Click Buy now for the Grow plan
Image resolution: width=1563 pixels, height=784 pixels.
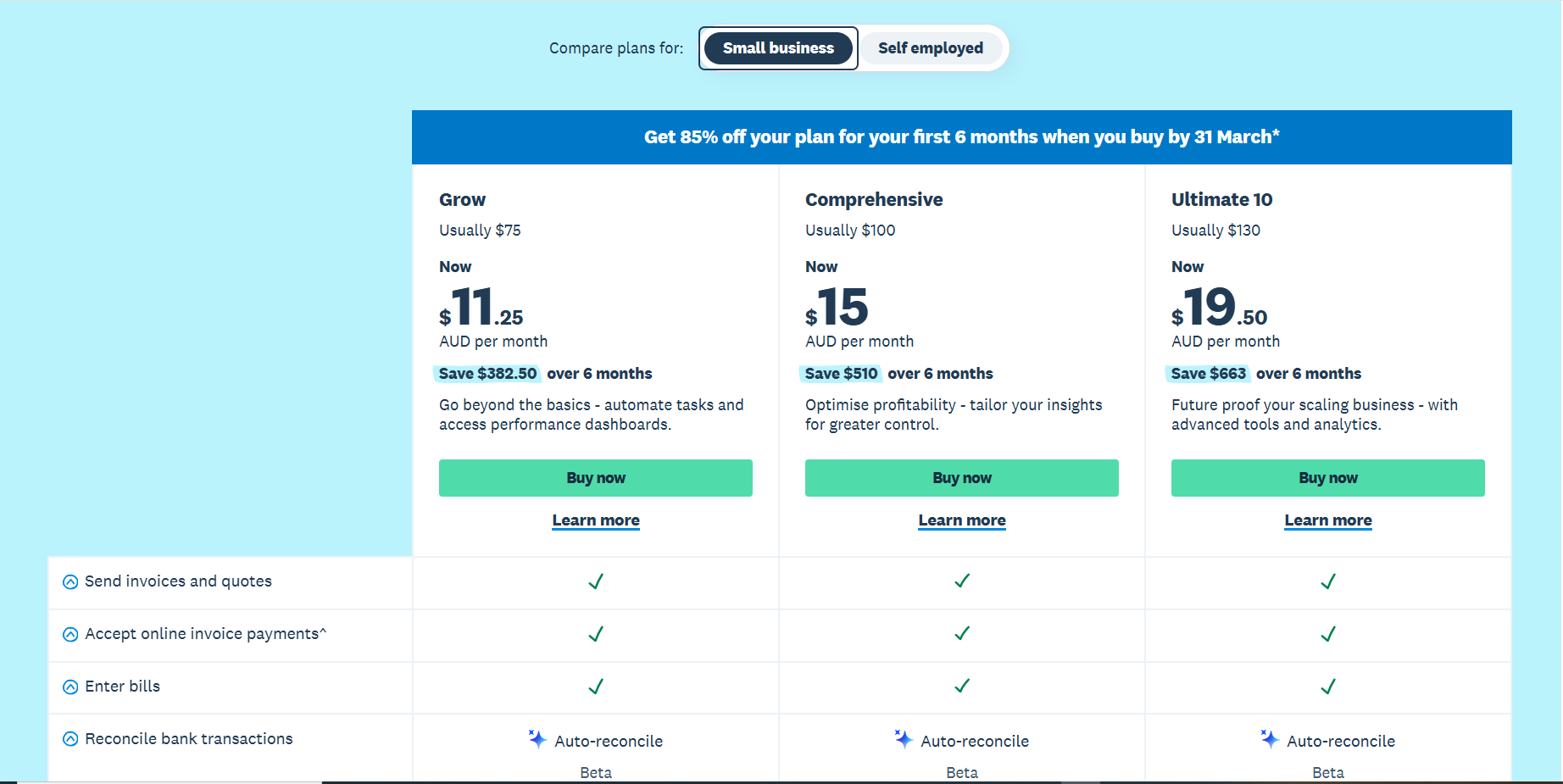click(596, 477)
